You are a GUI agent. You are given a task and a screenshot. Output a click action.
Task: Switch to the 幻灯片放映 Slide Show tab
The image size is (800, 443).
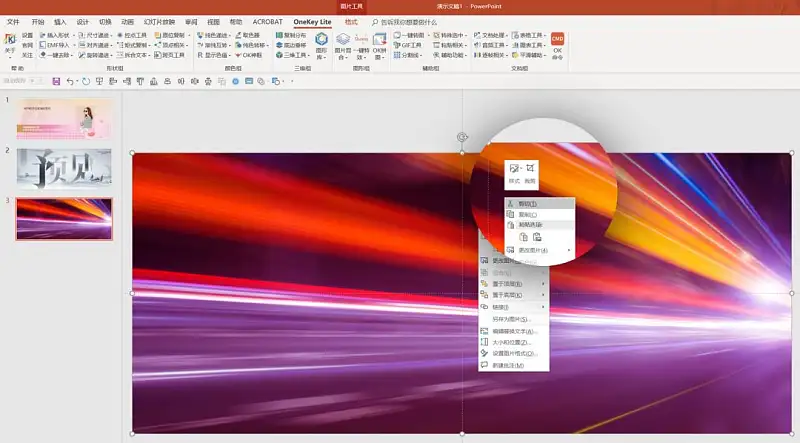[159, 22]
